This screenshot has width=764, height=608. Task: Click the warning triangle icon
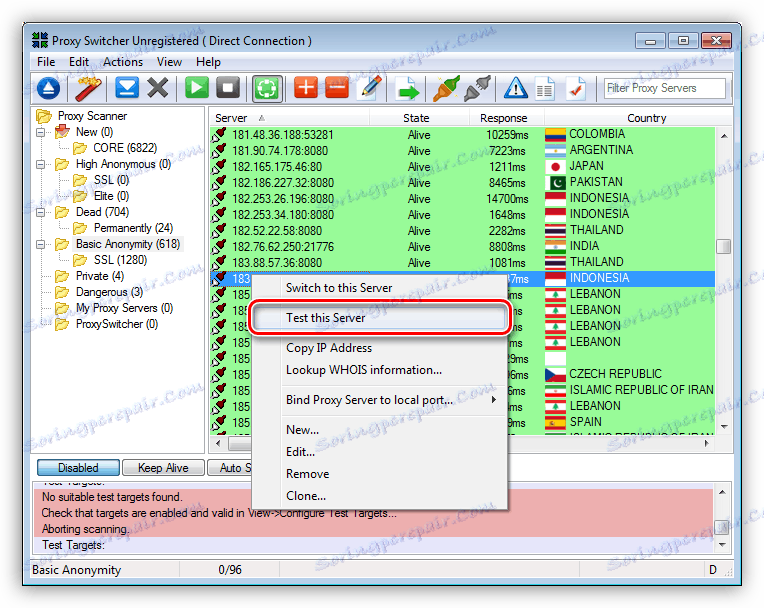(516, 89)
